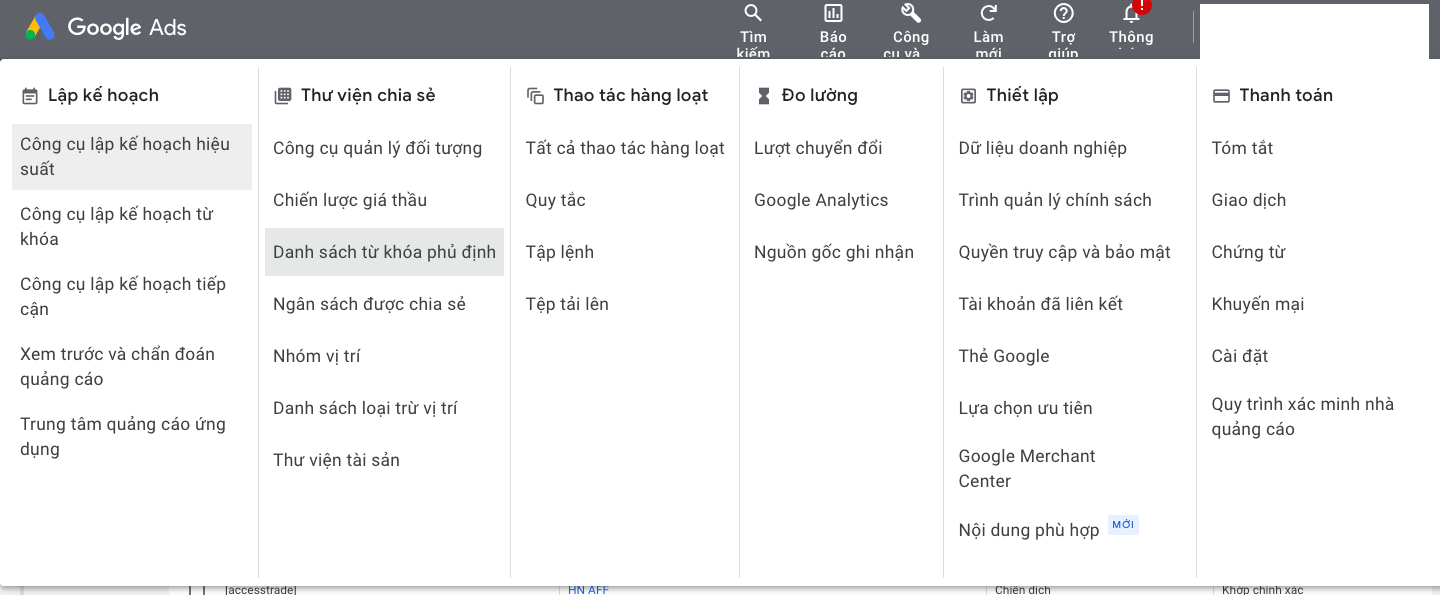Open the Trợ giúp help icon

[1064, 13]
